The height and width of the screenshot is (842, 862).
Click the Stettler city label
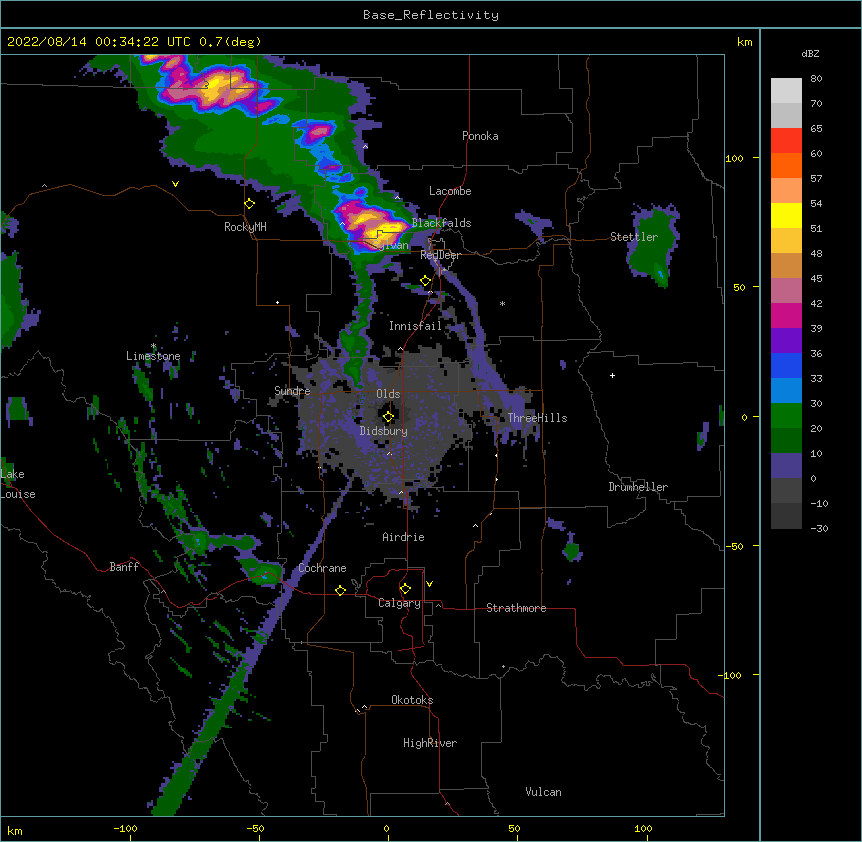634,237
